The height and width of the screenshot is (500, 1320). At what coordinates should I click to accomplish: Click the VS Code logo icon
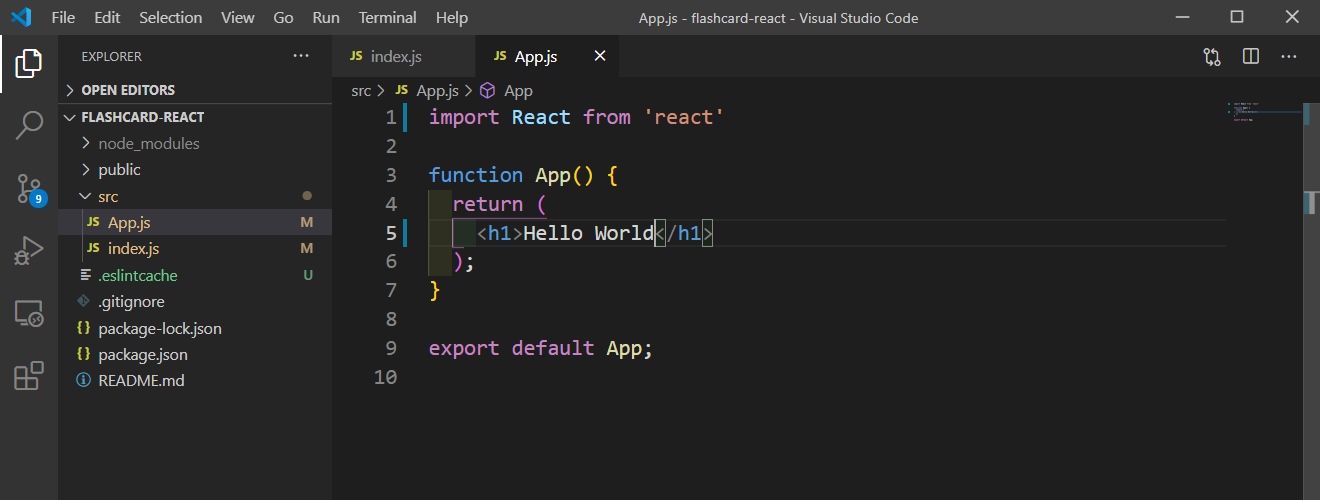pyautogui.click(x=20, y=17)
